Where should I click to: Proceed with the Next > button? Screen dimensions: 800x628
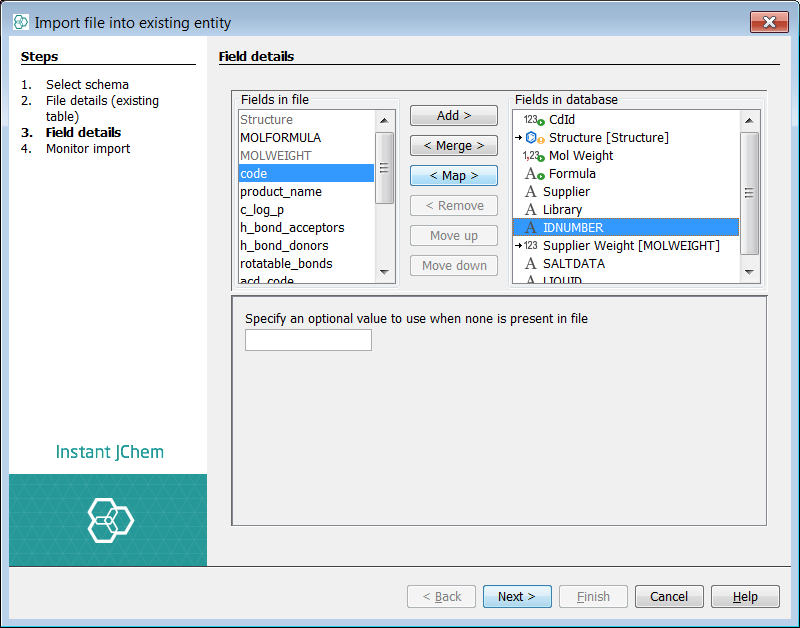[x=516, y=597]
